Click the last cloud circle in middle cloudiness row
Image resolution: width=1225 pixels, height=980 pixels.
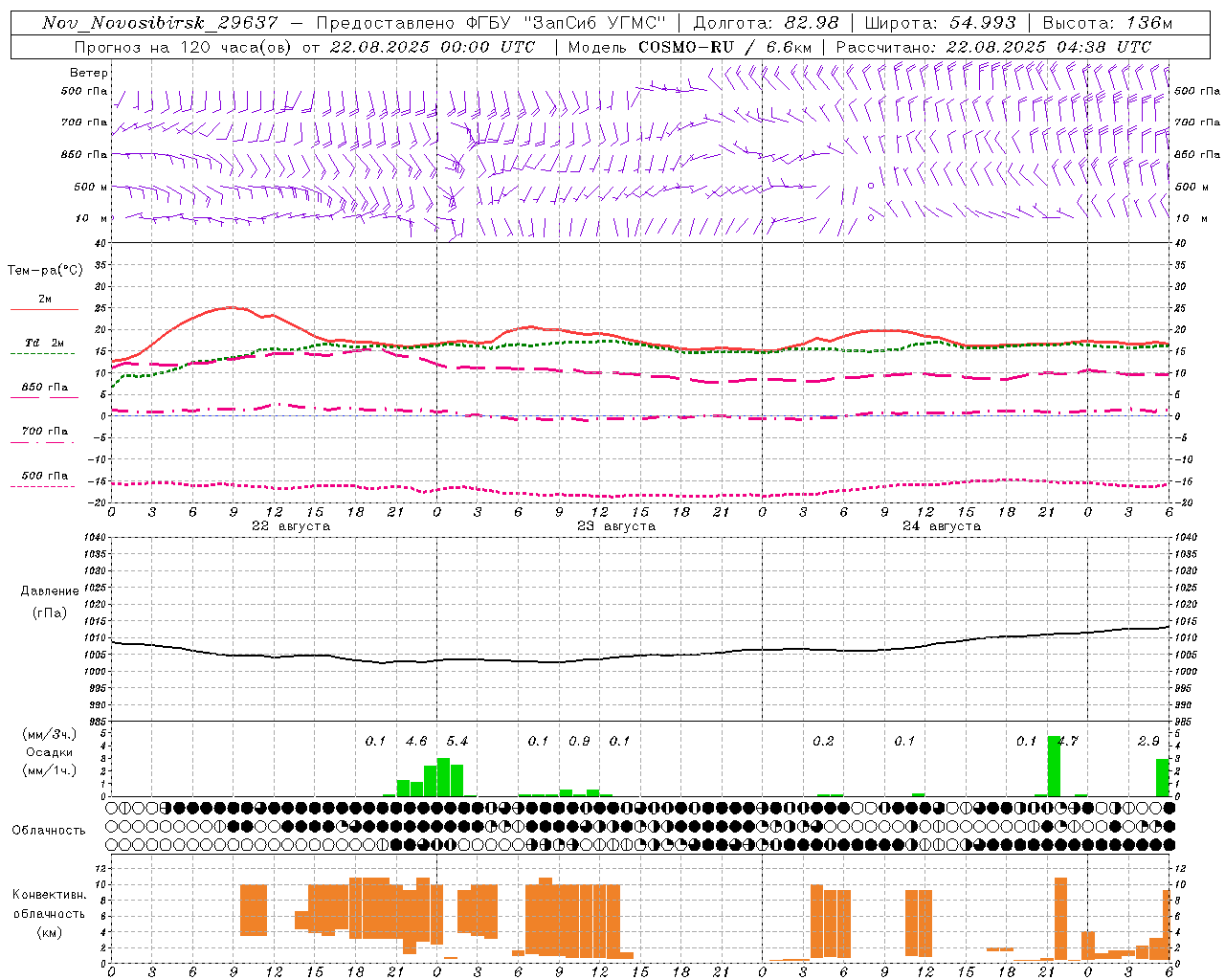point(1169,826)
